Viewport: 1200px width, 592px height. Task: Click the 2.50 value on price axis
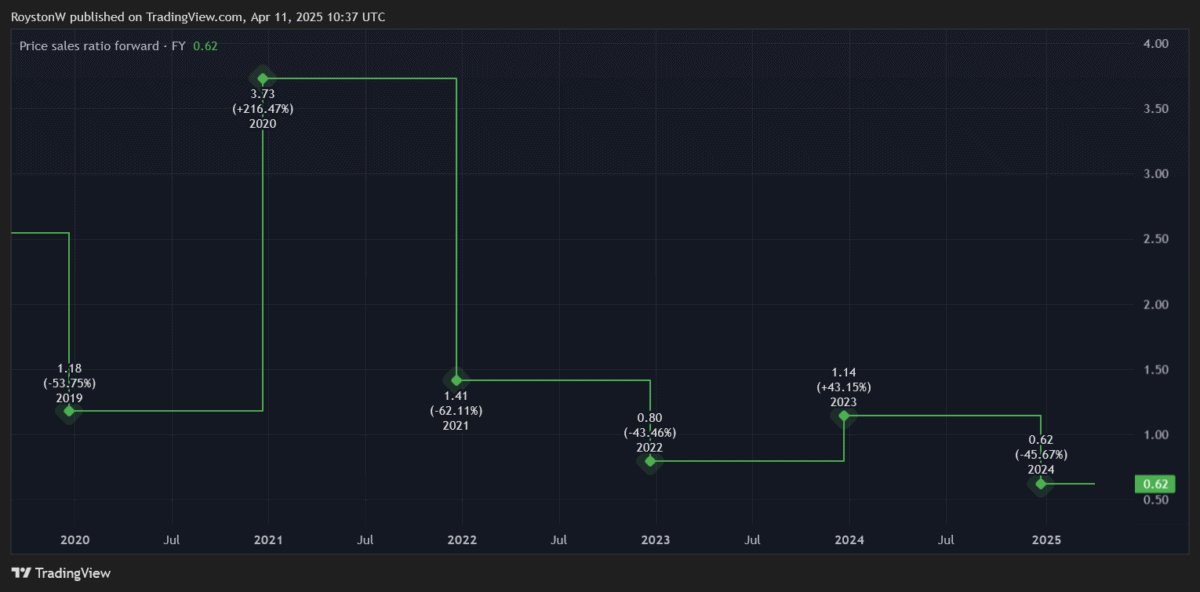click(1155, 239)
